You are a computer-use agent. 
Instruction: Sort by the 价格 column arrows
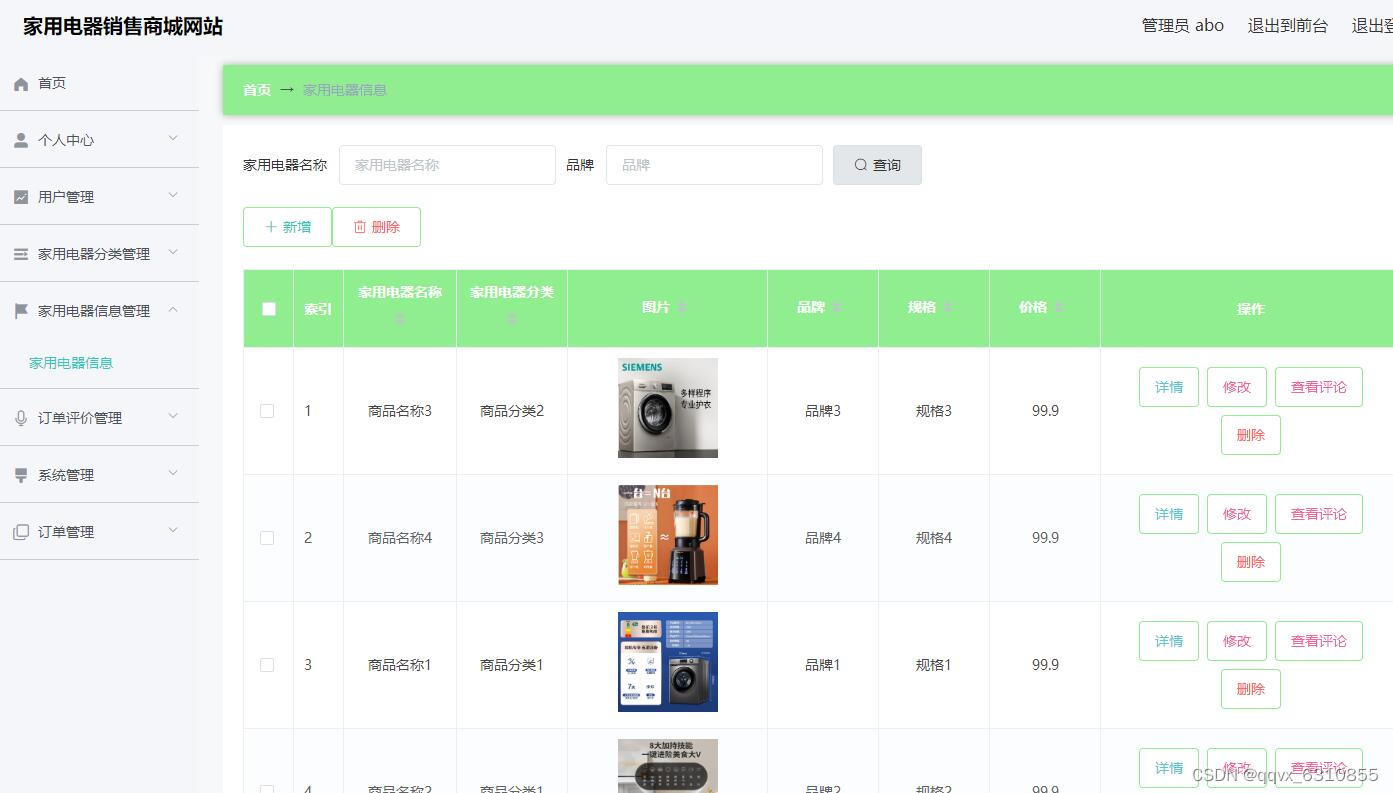pos(1059,307)
